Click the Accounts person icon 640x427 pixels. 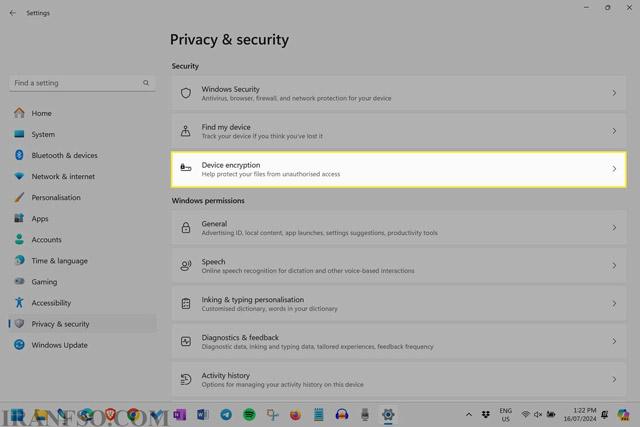pos(19,239)
